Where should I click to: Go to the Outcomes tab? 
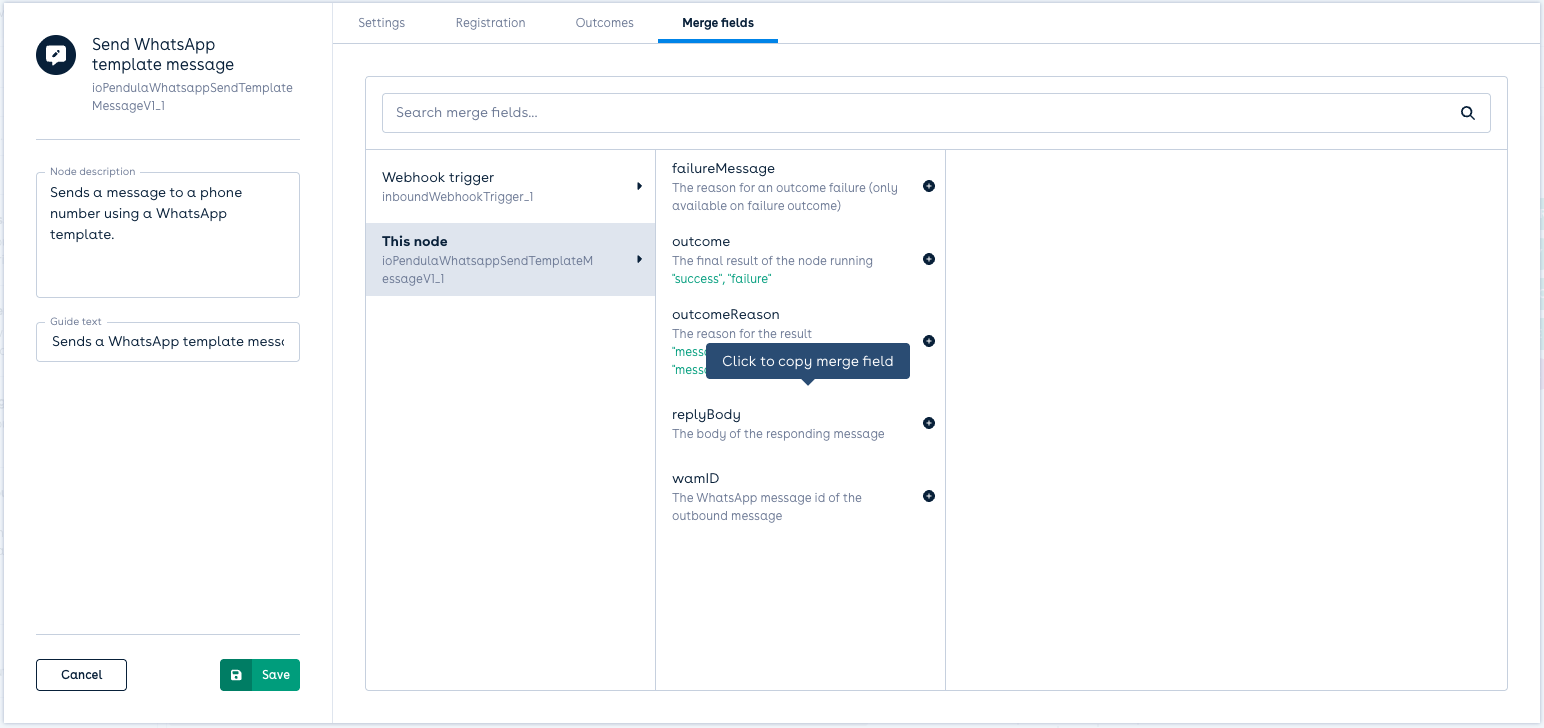(604, 23)
